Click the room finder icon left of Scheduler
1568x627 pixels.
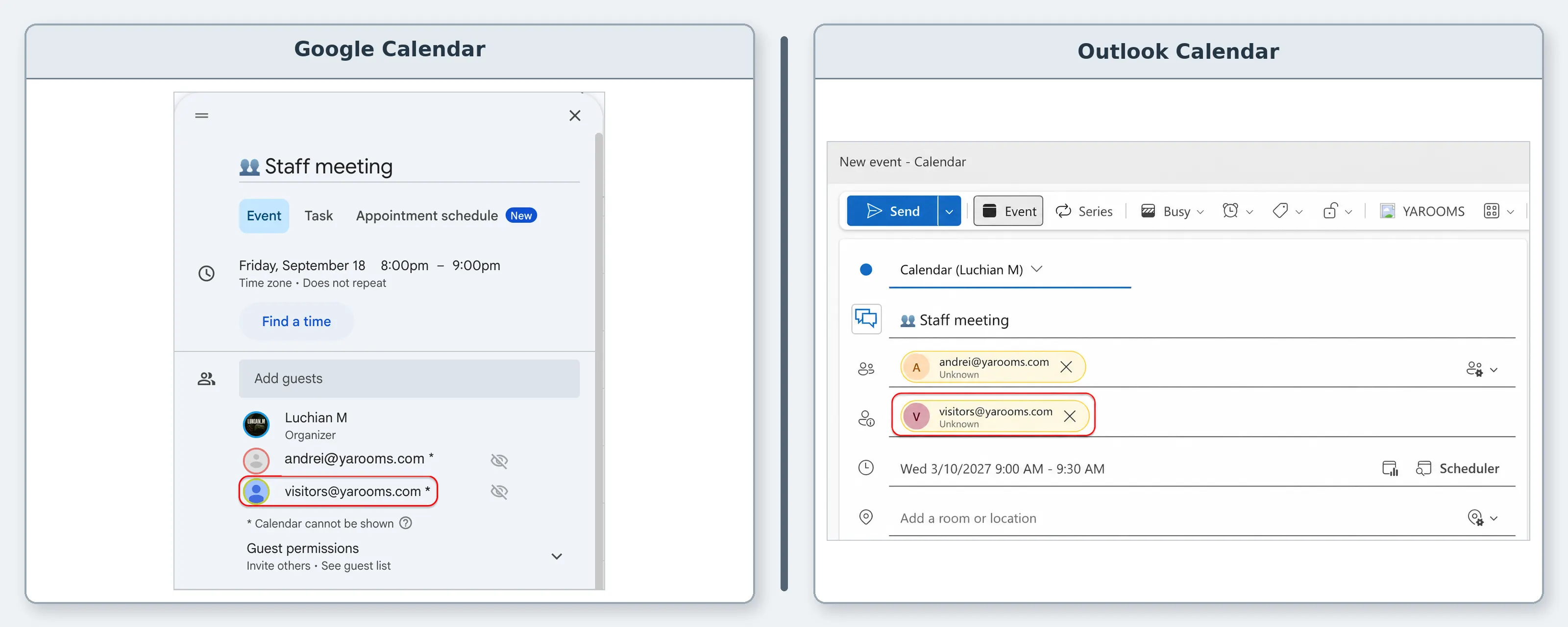coord(1390,468)
